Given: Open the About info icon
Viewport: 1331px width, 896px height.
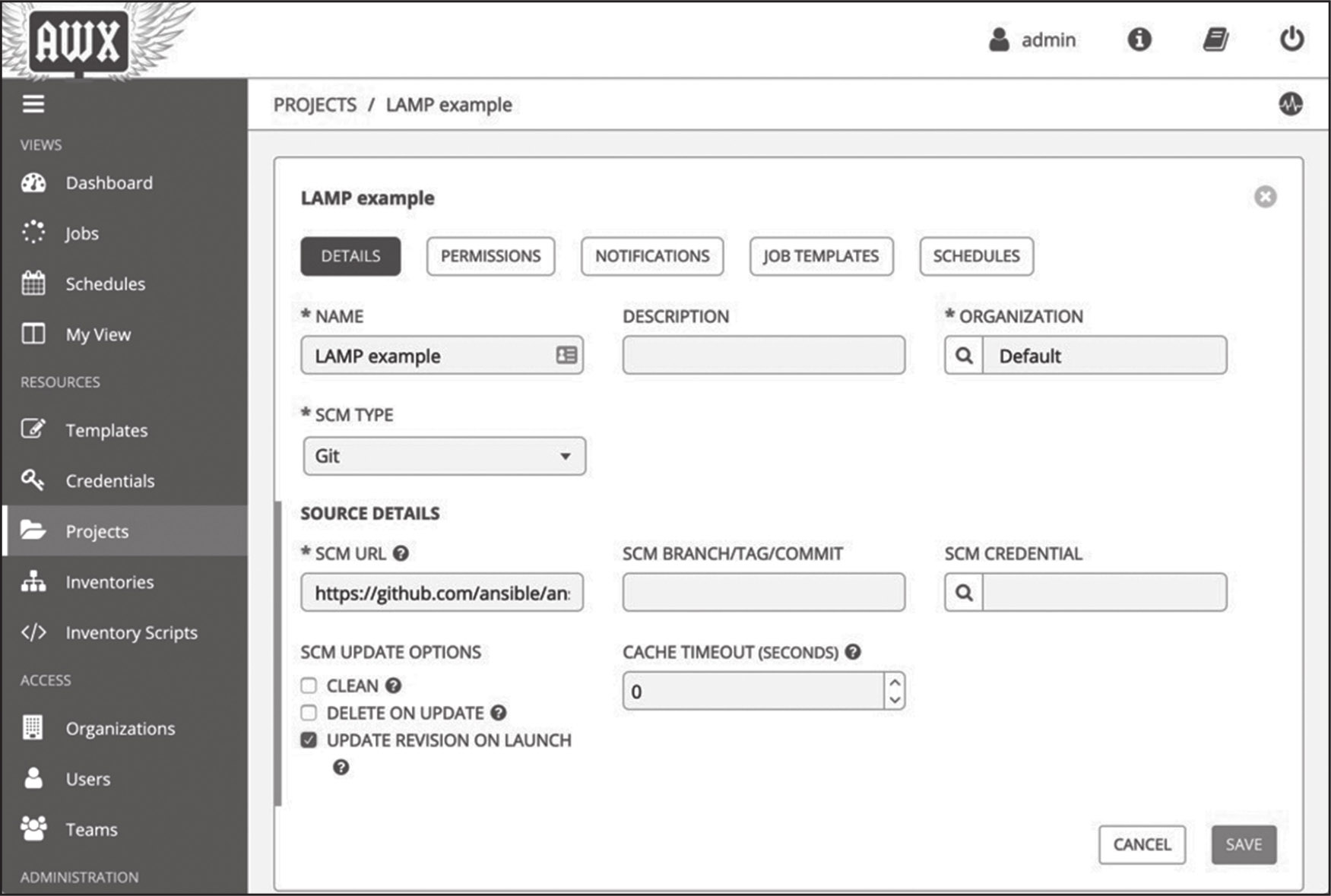Looking at the screenshot, I should point(1139,40).
